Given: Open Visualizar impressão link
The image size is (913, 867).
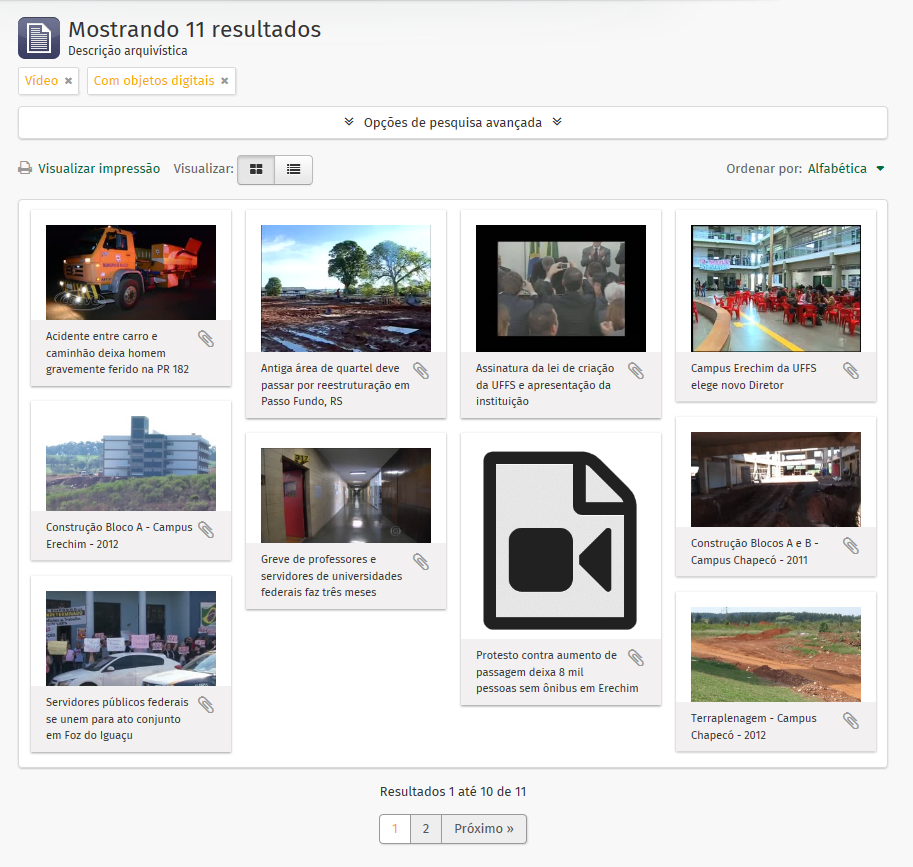Looking at the screenshot, I should tap(99, 168).
